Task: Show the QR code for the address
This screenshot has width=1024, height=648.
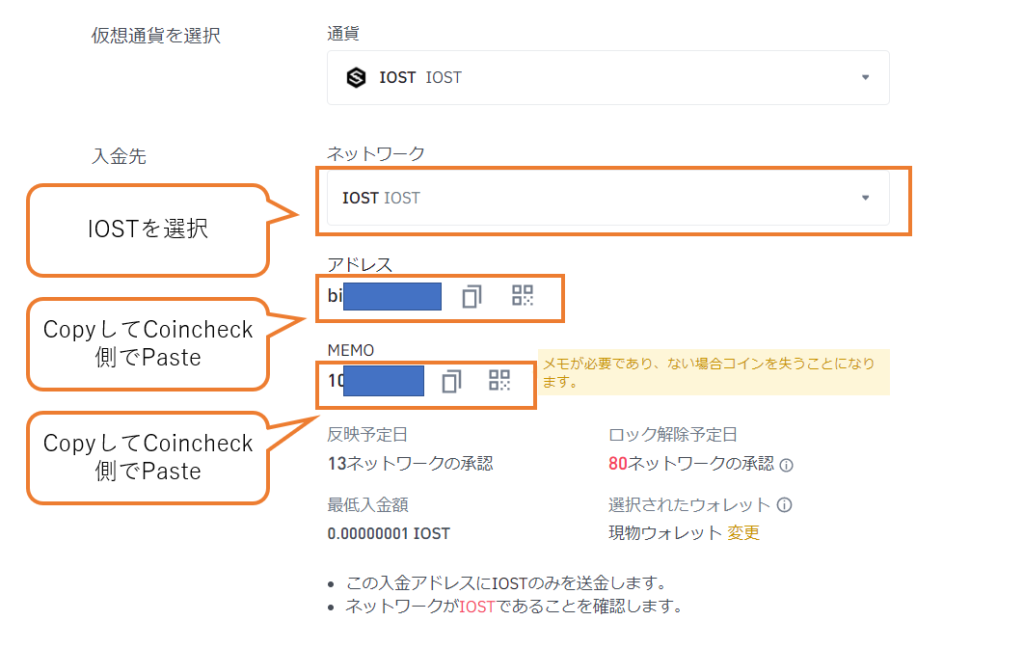Action: [x=523, y=295]
